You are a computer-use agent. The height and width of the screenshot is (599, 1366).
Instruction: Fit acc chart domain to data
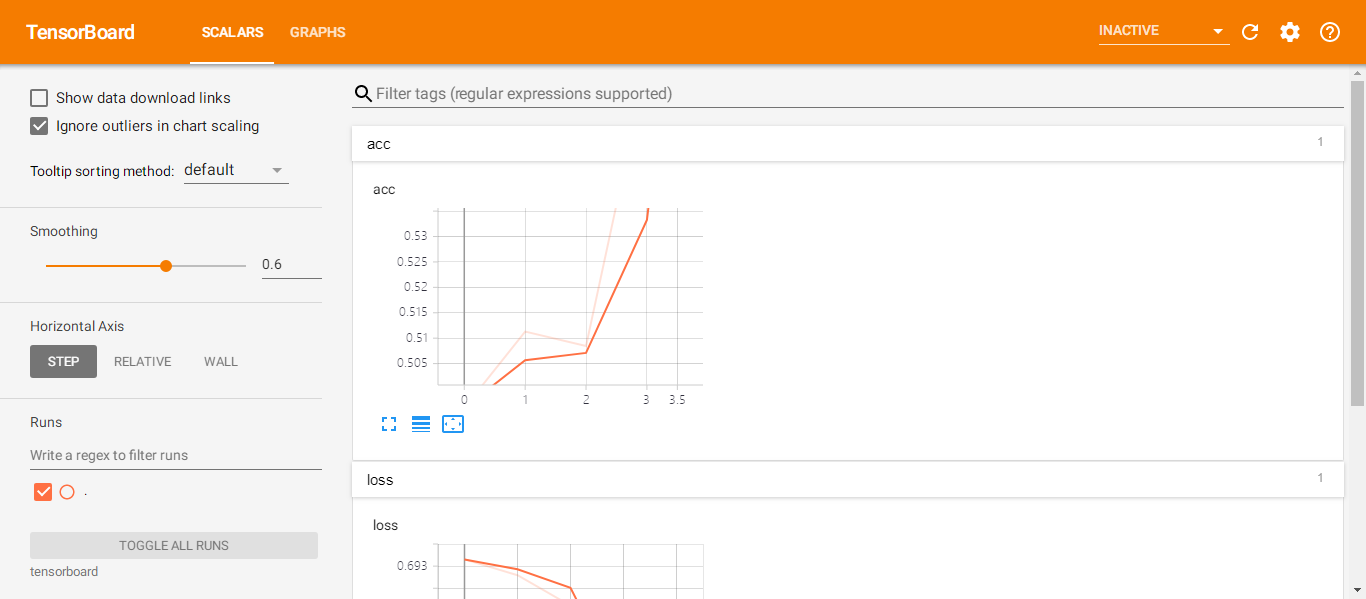(x=453, y=424)
